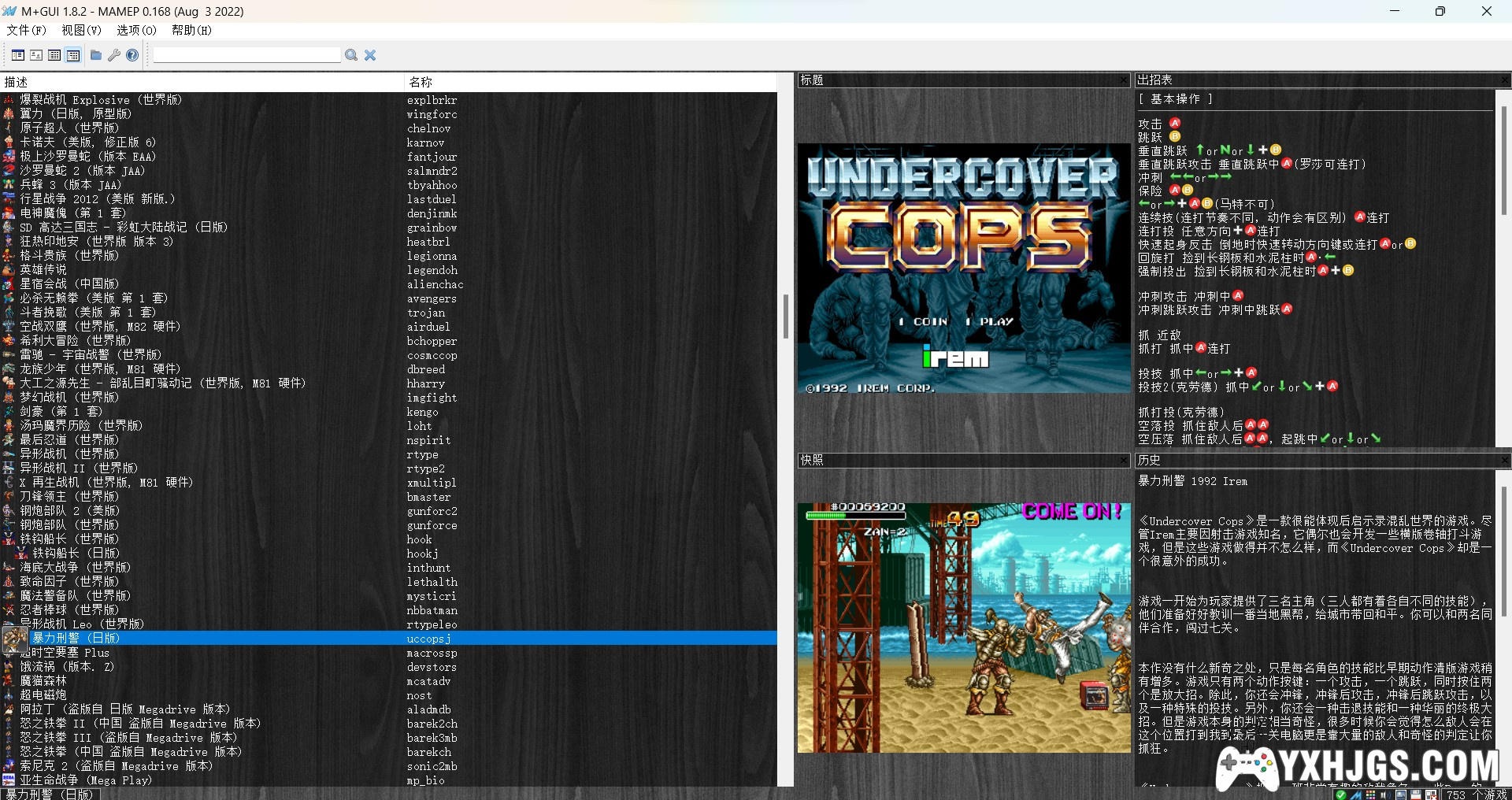Click the rtype2 name cell
Screen dimensions: 1512x800
point(426,469)
